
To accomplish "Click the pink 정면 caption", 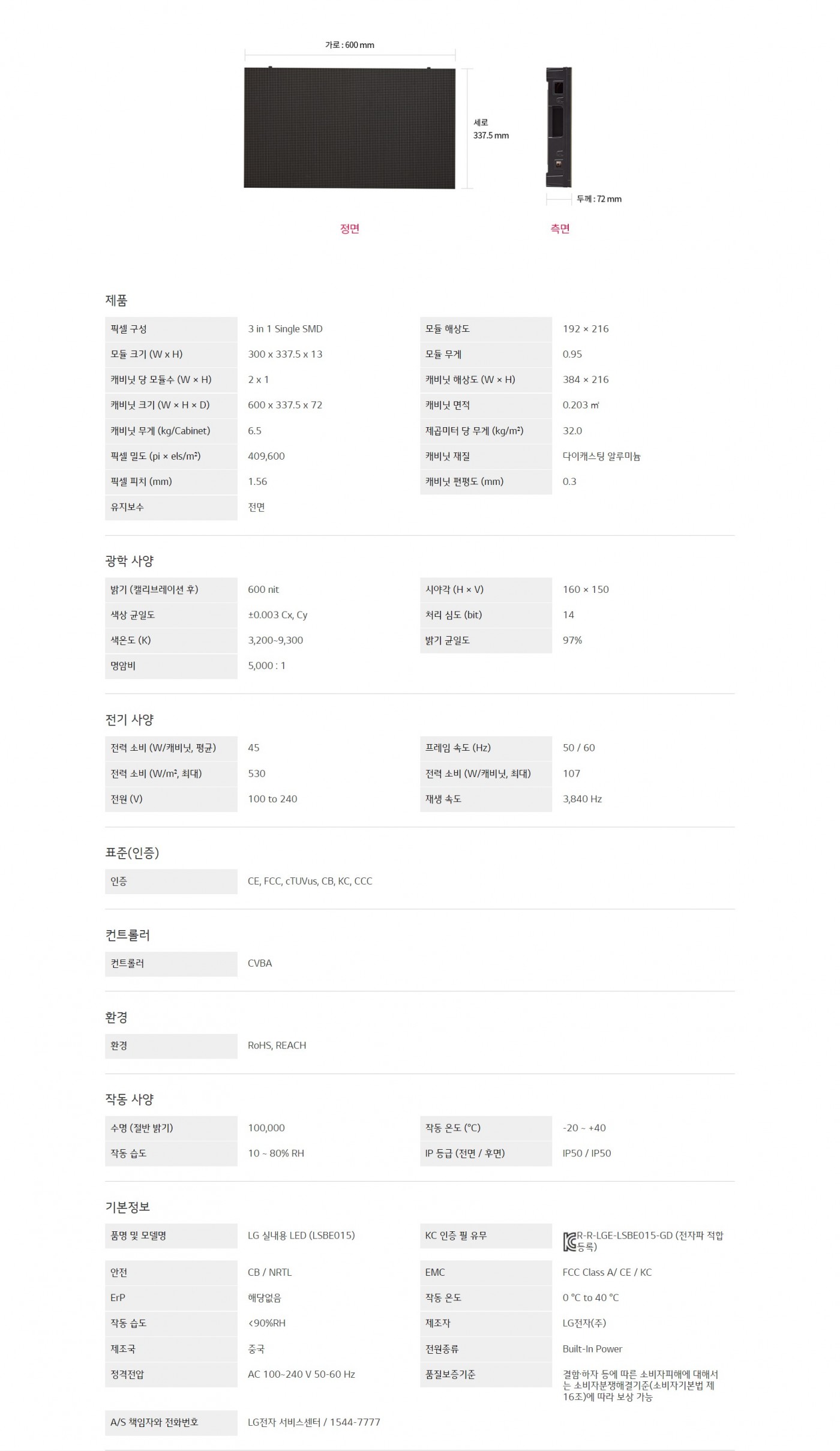I will 349,229.
